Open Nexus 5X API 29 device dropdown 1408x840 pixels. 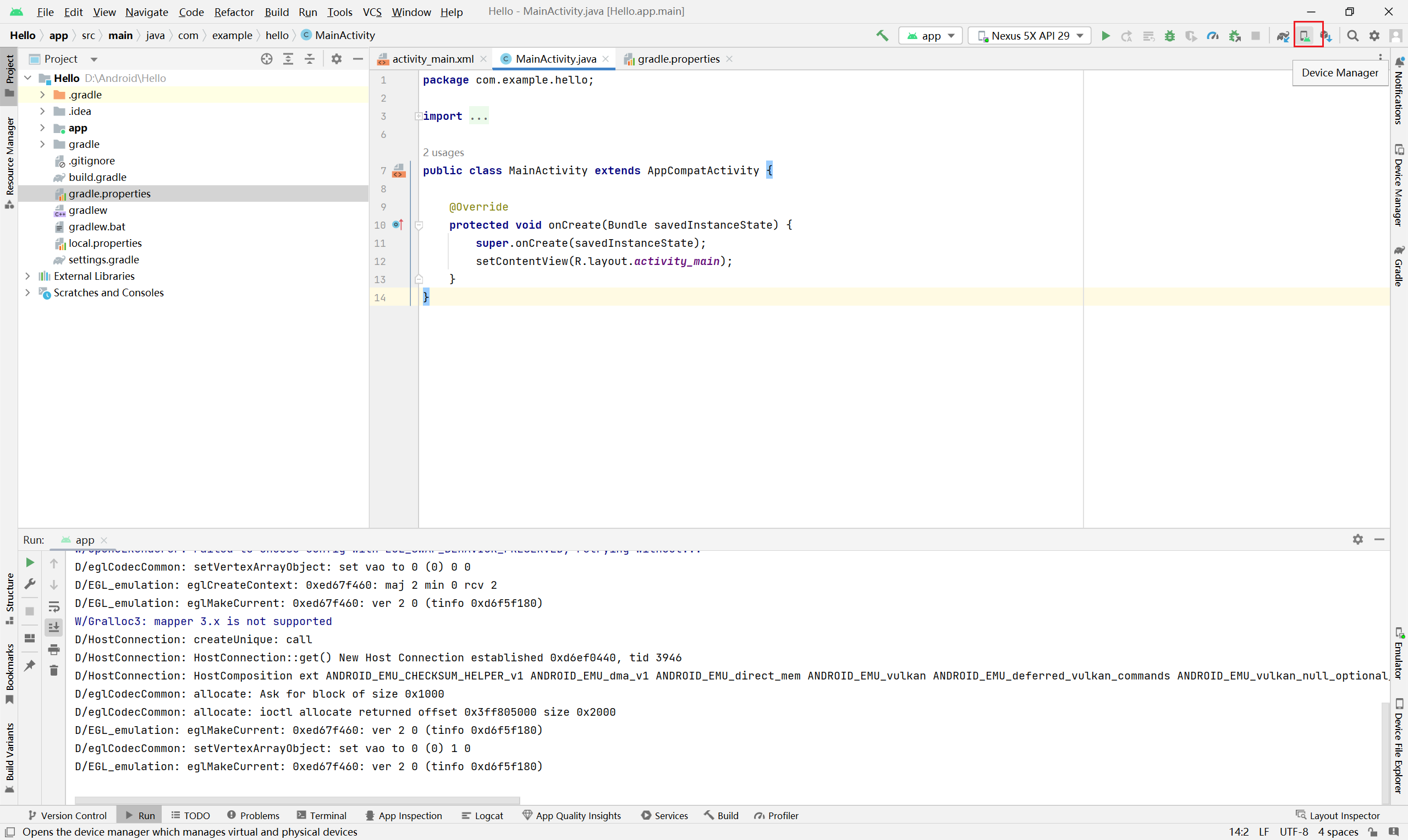pyautogui.click(x=1030, y=36)
